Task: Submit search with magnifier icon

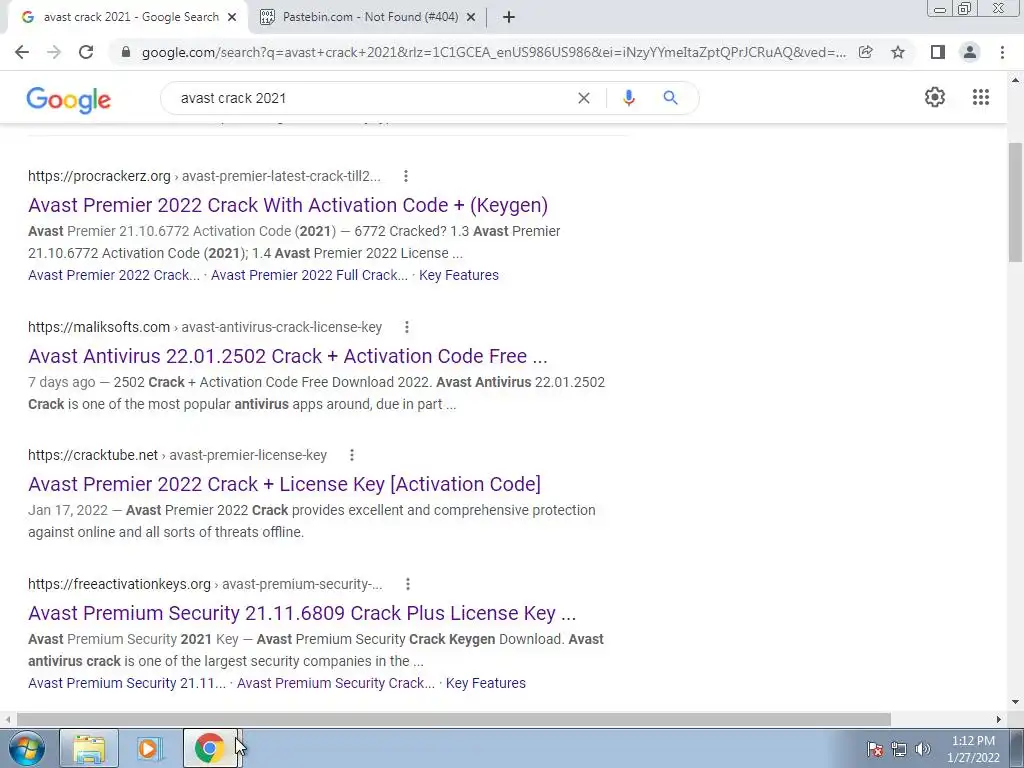Action: (x=670, y=98)
